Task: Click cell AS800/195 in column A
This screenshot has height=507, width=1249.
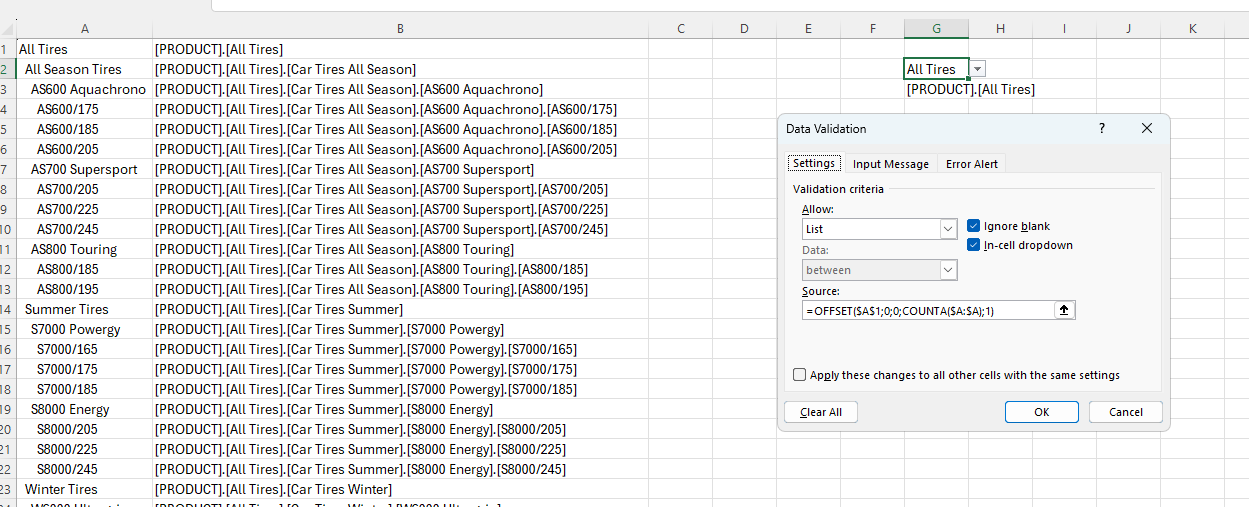Action: tap(84, 289)
